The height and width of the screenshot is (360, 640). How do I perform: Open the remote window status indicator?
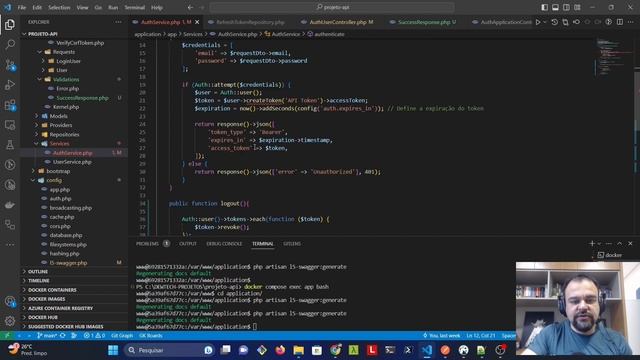click(7, 336)
